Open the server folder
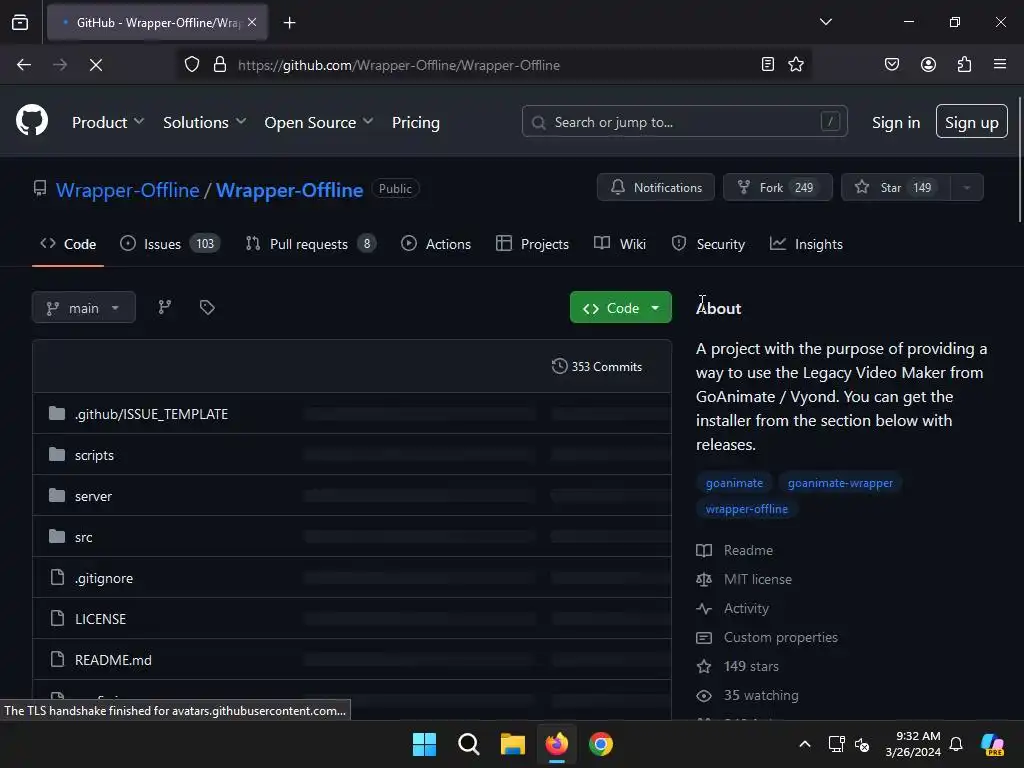The image size is (1024, 768). pyautogui.click(x=93, y=496)
